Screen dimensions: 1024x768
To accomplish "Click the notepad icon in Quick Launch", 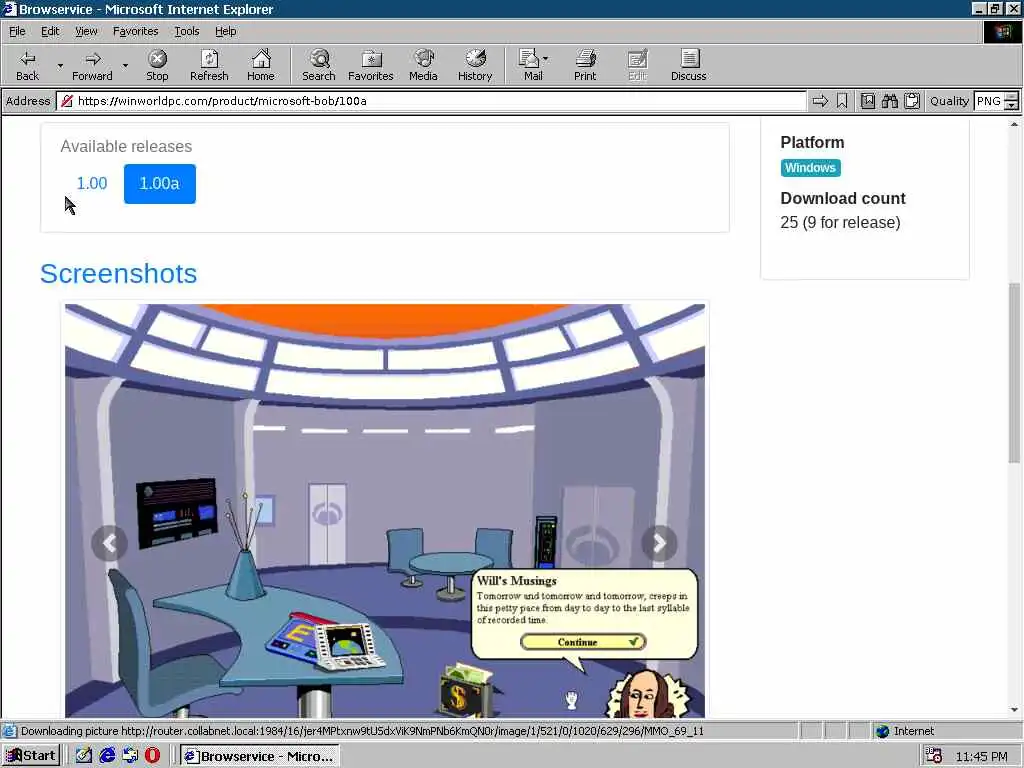I will pos(84,756).
